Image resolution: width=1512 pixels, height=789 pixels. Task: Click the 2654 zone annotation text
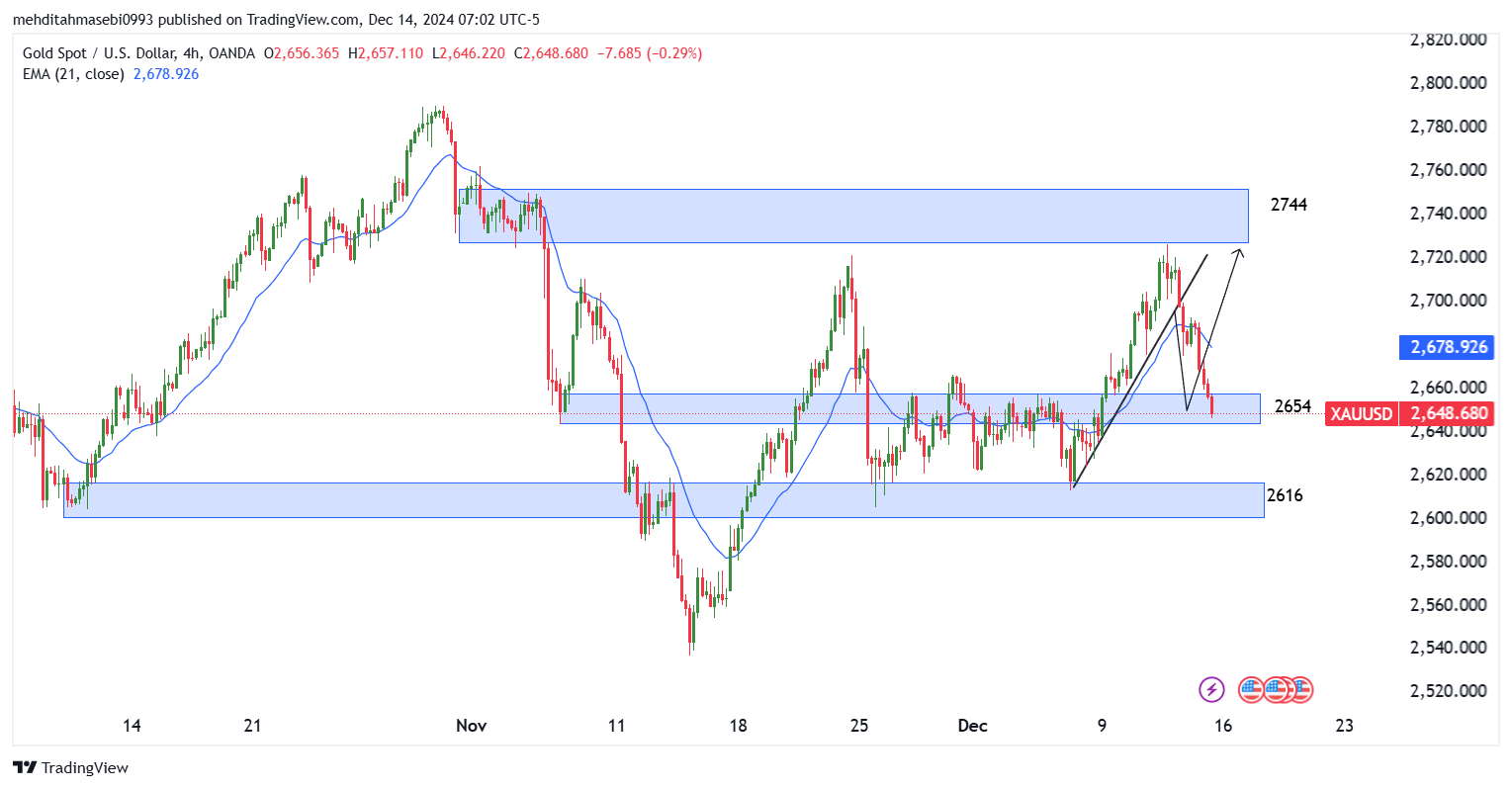(1292, 406)
